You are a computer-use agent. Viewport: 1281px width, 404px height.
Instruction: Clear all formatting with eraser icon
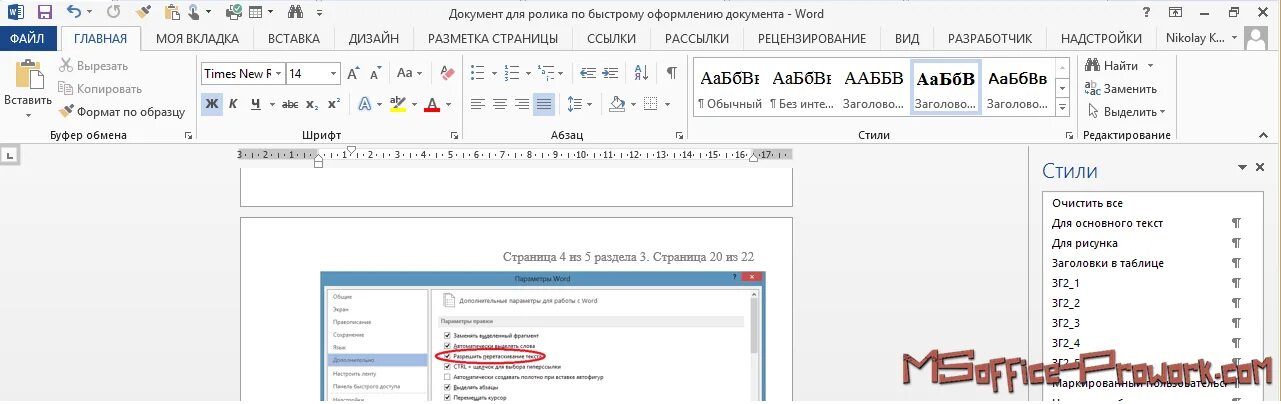(447, 73)
